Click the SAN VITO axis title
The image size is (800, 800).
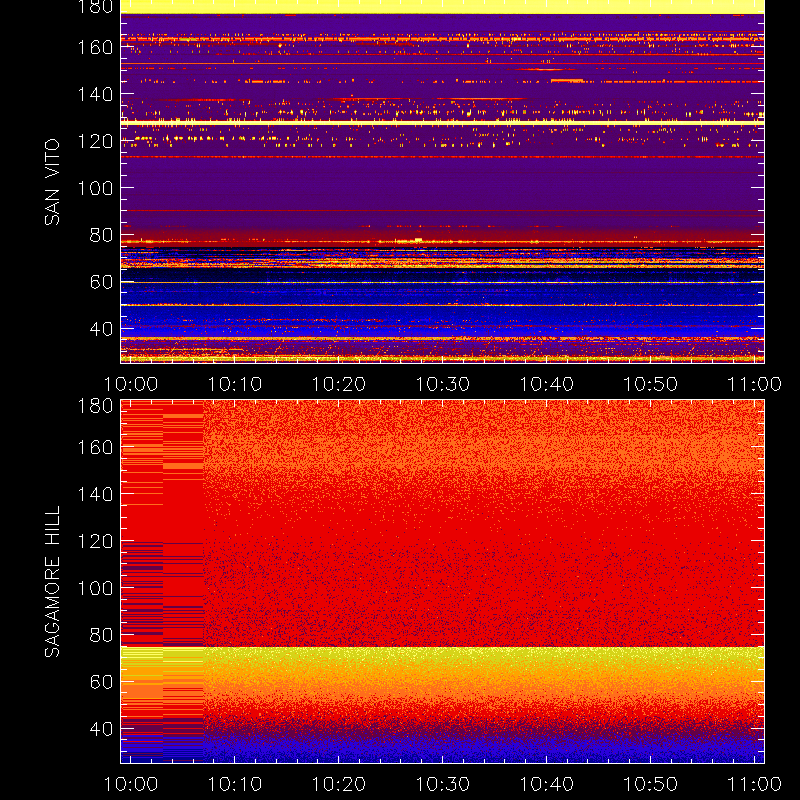(x=52, y=182)
